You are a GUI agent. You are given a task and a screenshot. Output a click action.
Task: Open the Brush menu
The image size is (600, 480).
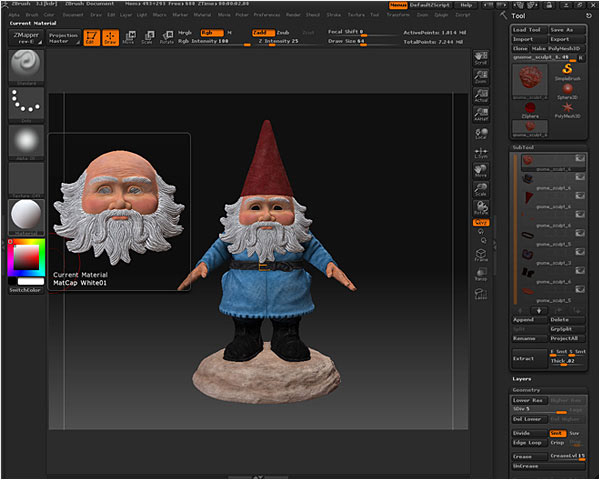(x=32, y=15)
